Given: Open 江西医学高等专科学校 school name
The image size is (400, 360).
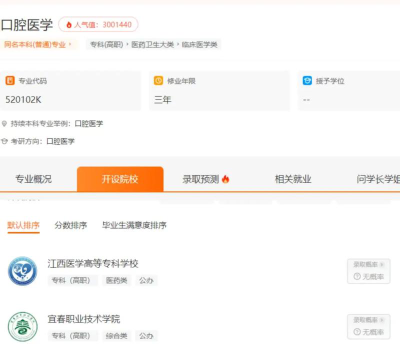Looking at the screenshot, I should (x=93, y=264).
